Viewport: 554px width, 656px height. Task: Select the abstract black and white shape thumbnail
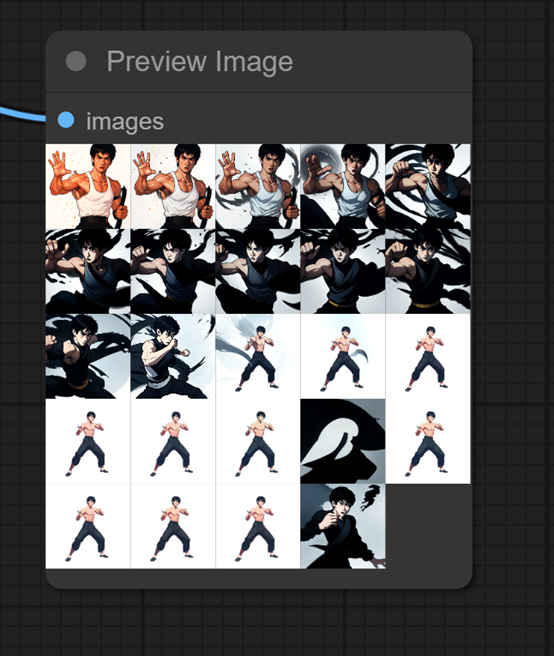click(x=343, y=441)
